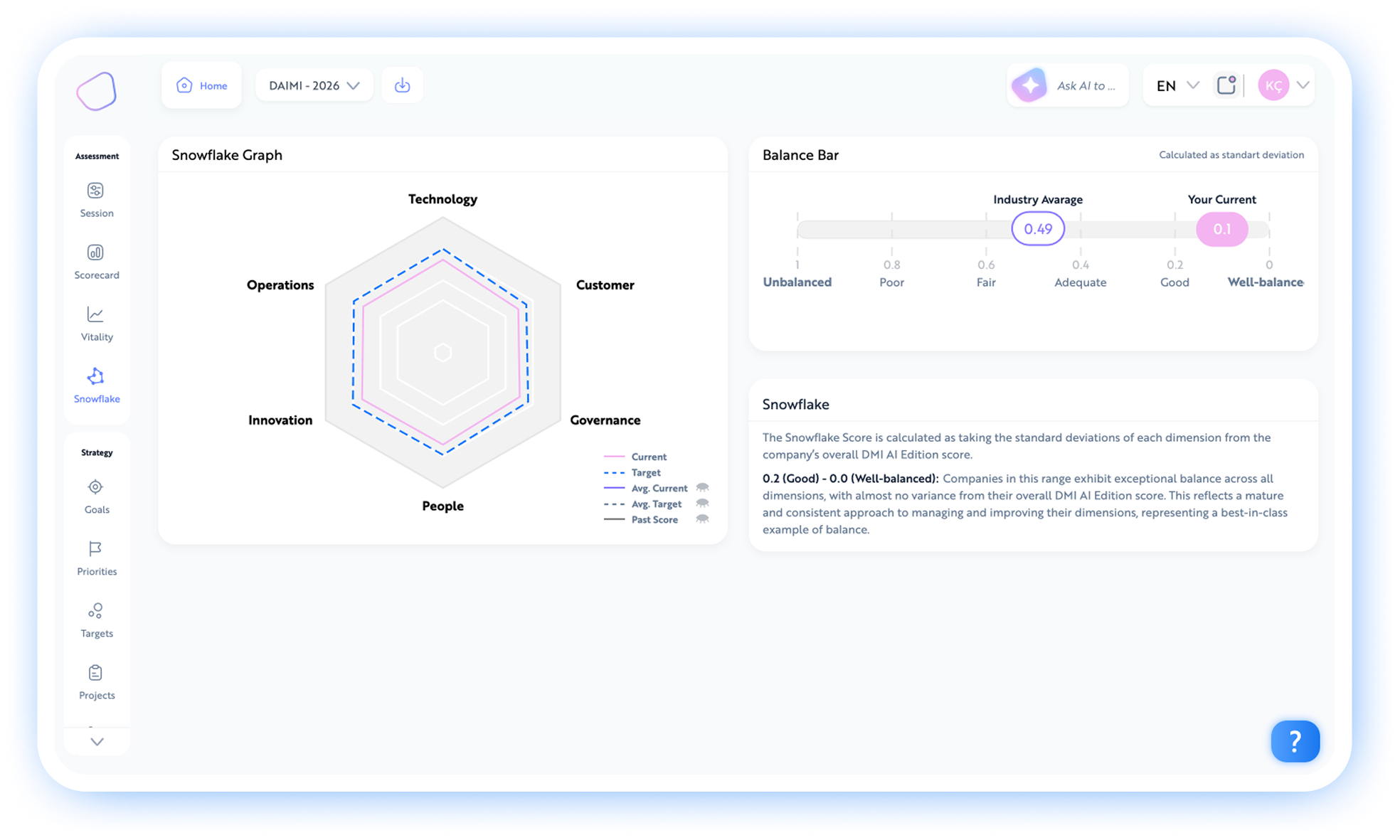
Task: Open the Goals strategy section
Action: pyautogui.click(x=96, y=496)
